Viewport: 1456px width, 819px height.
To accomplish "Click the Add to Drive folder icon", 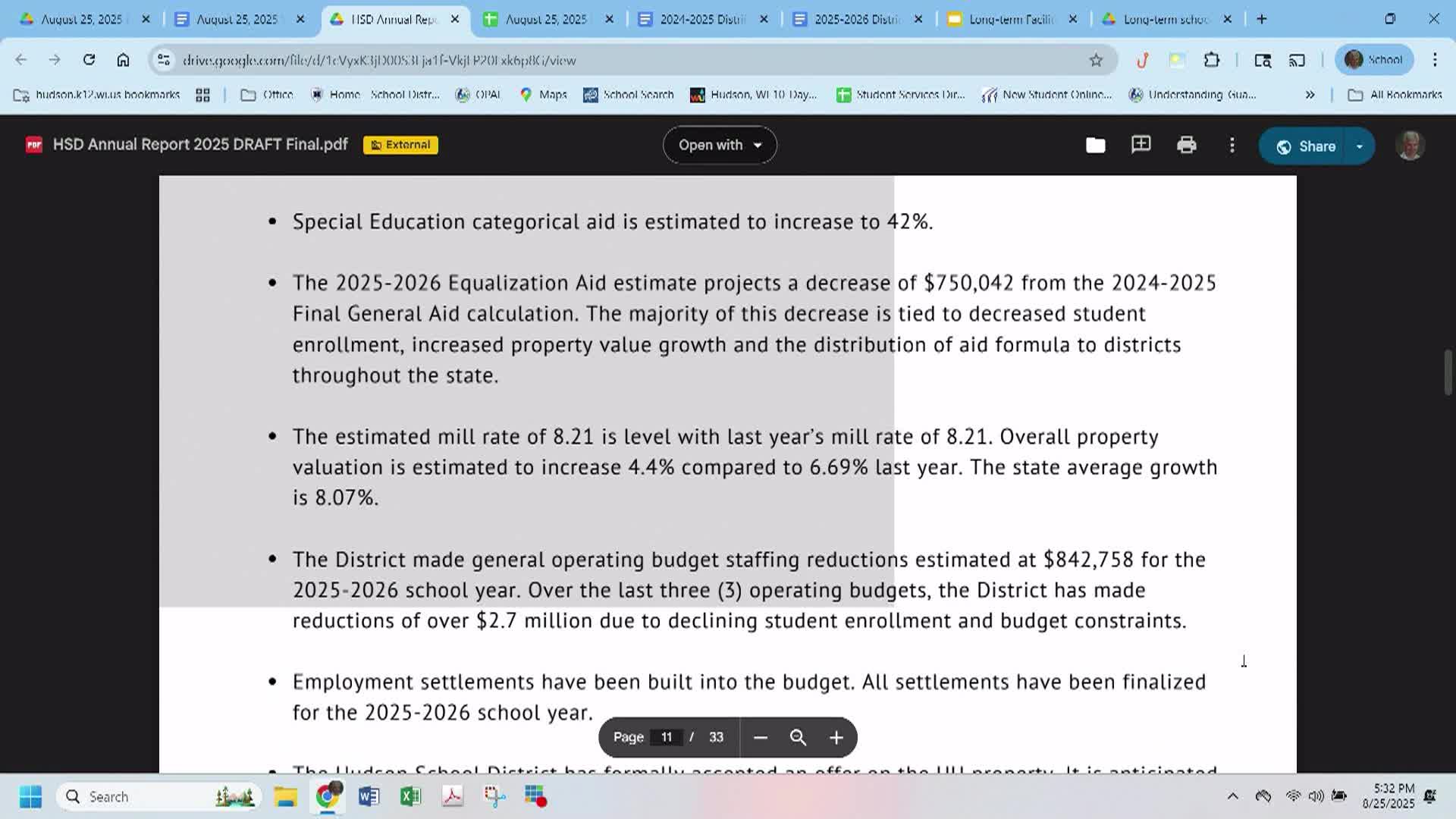I will [x=1095, y=145].
